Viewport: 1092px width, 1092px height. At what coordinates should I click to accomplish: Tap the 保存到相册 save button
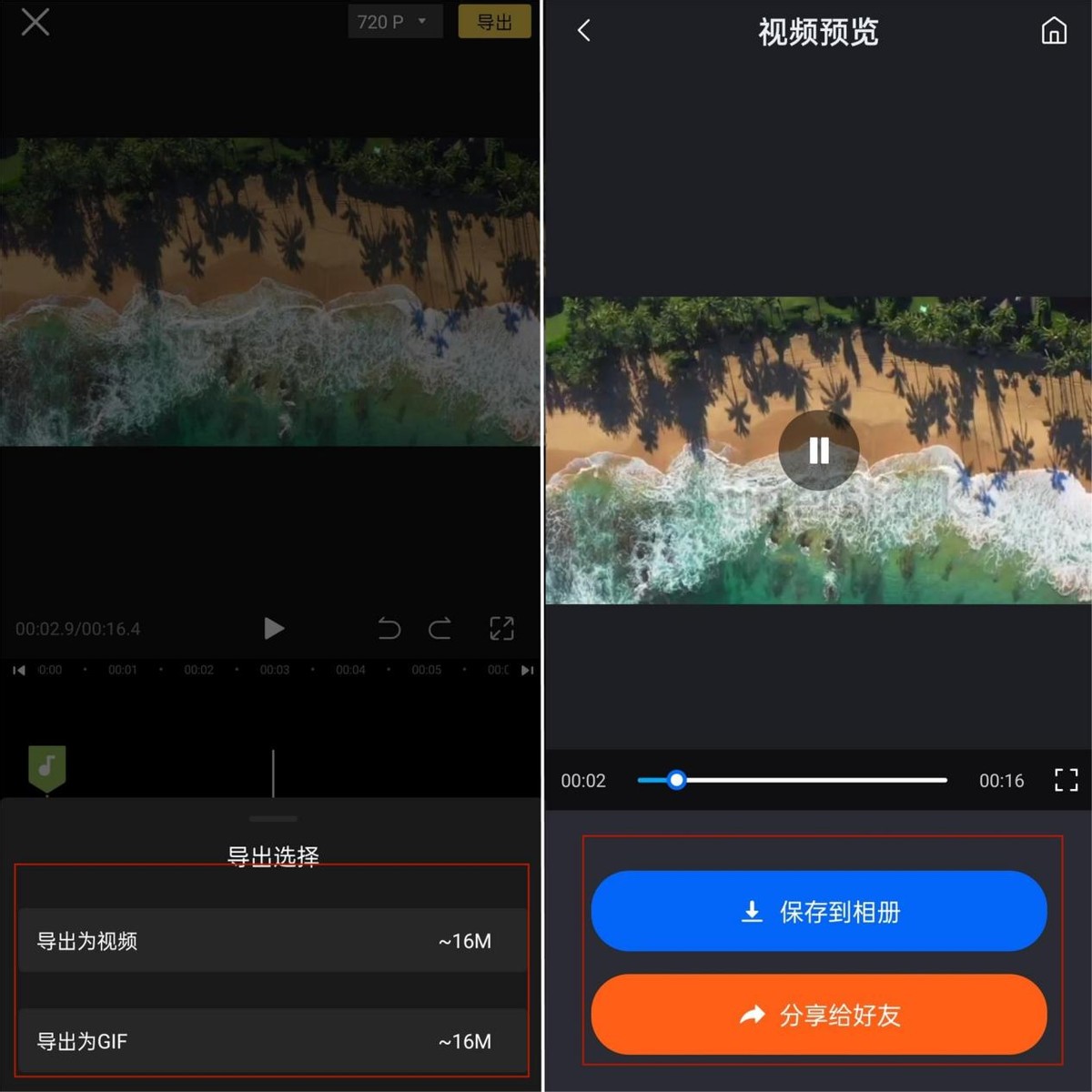coord(818,911)
